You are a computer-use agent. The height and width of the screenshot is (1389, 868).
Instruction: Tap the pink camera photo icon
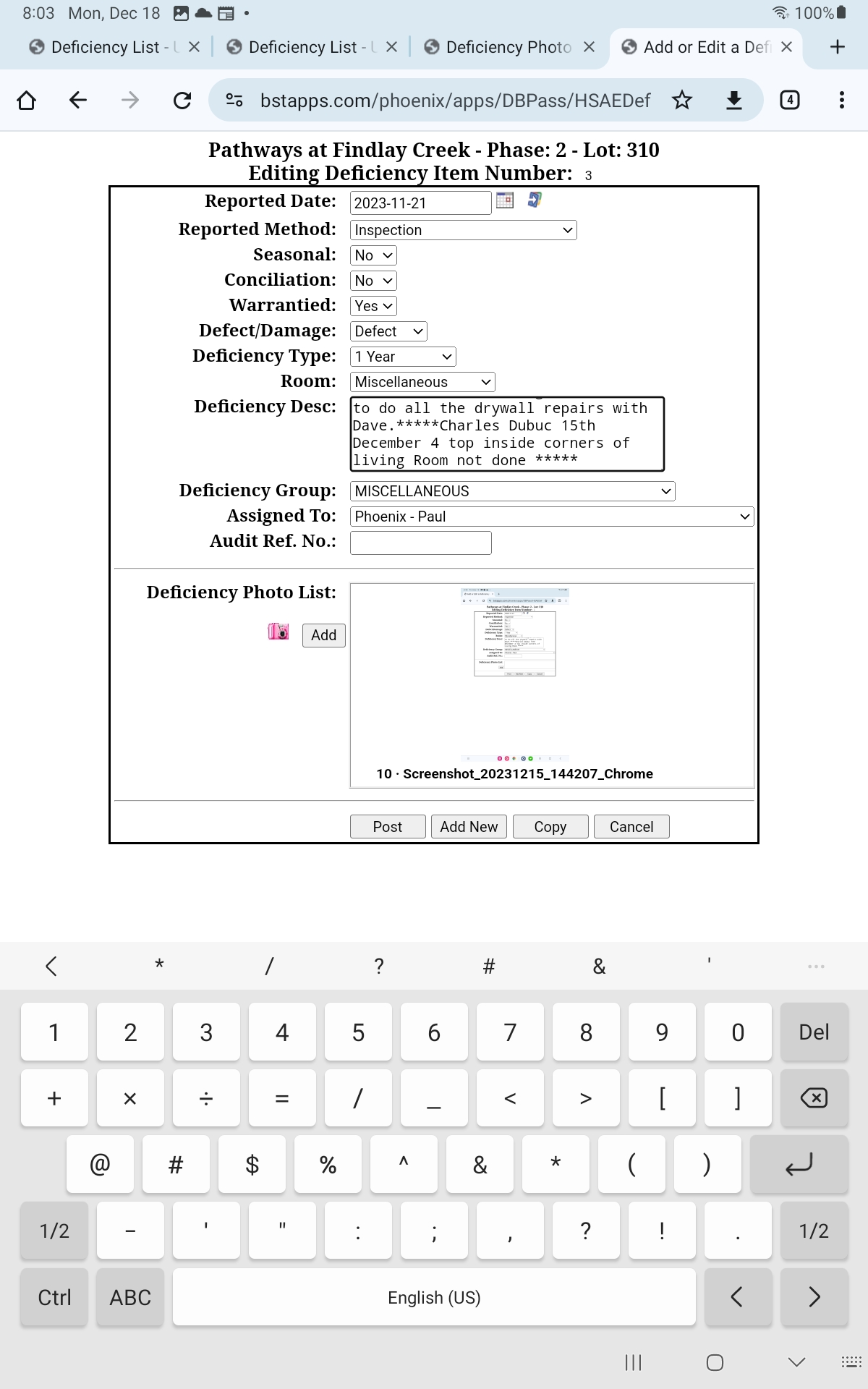click(x=278, y=632)
